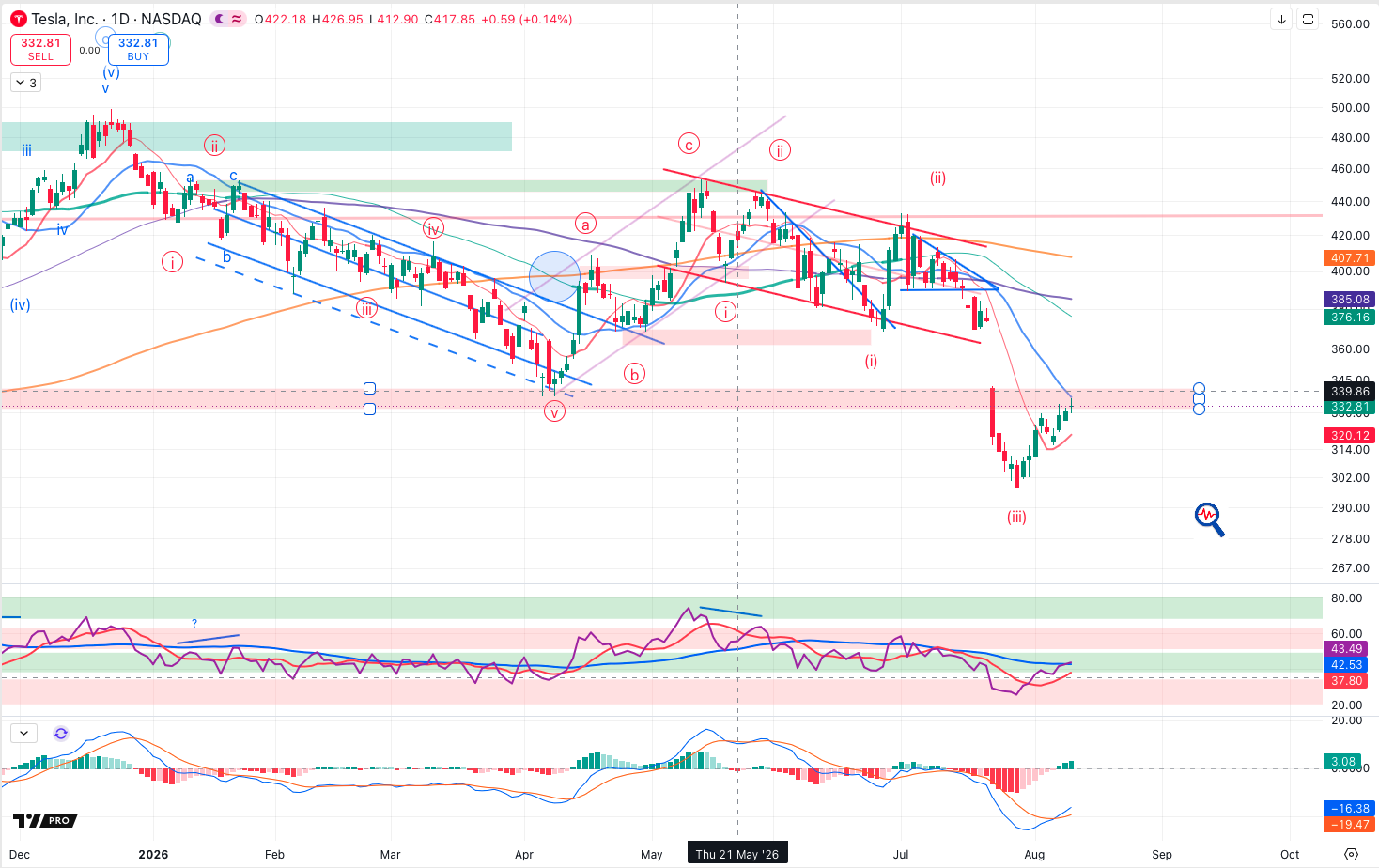Select the purple 385.08 price label
Image resolution: width=1379 pixels, height=868 pixels.
click(x=1350, y=300)
